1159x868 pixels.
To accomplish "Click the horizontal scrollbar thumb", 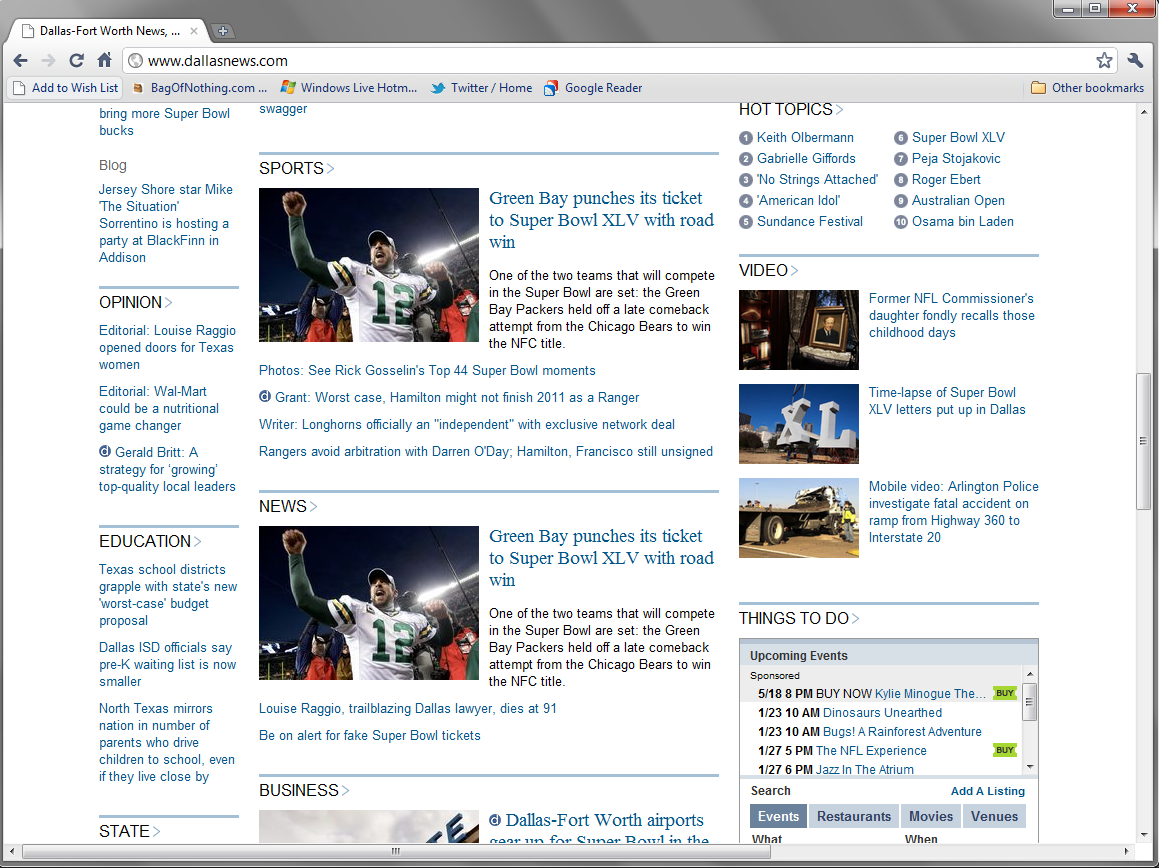I will click(x=395, y=851).
